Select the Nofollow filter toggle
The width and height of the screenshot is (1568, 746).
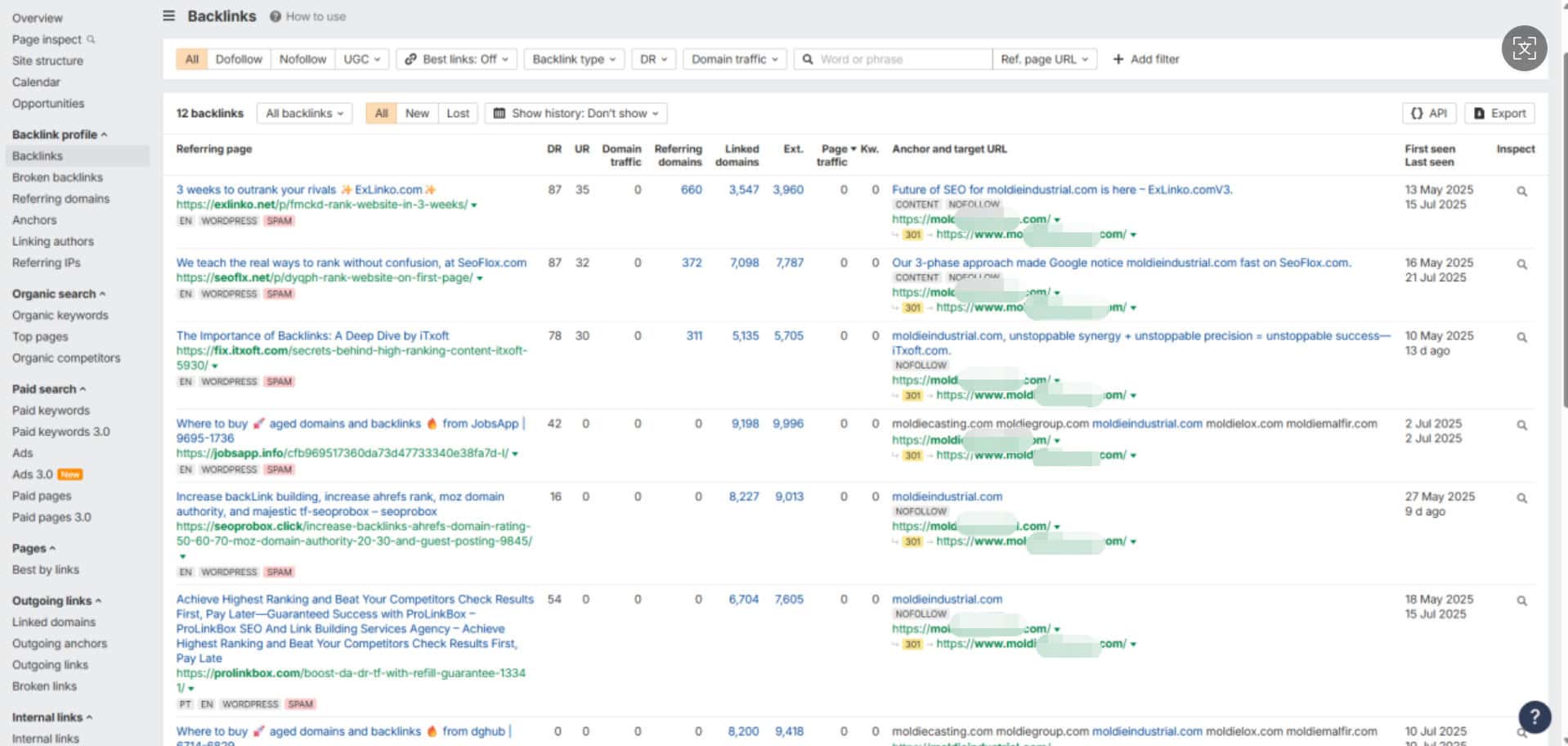click(x=302, y=59)
